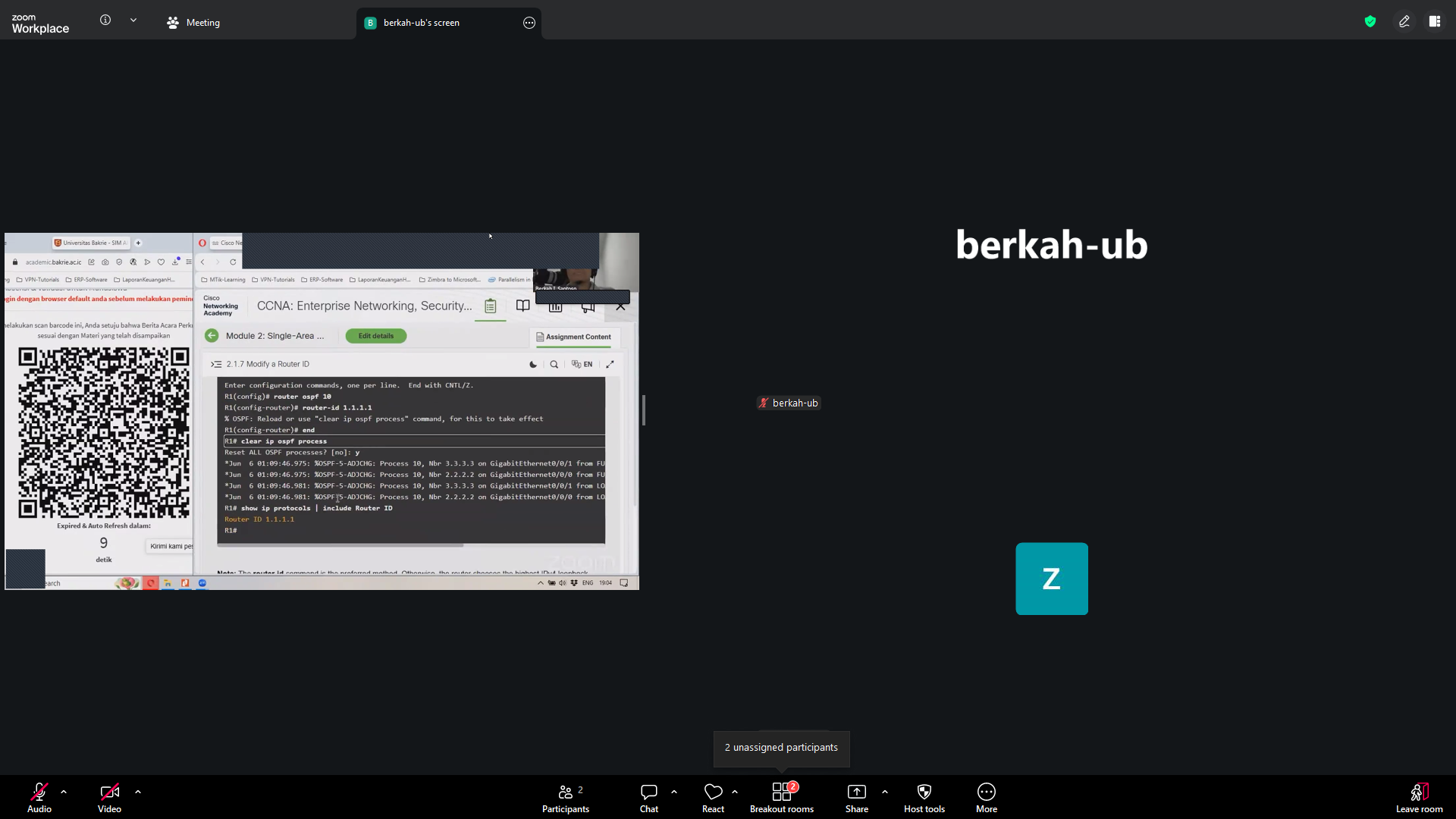Click the Router ID 1.1.1.1 output line
Viewport: 1456px width, 819px height.
click(x=259, y=519)
